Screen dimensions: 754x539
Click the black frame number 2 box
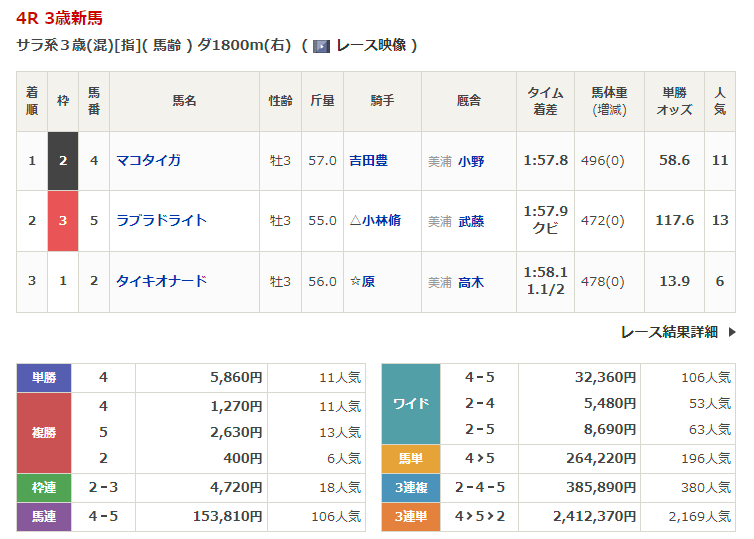[x=63, y=160]
